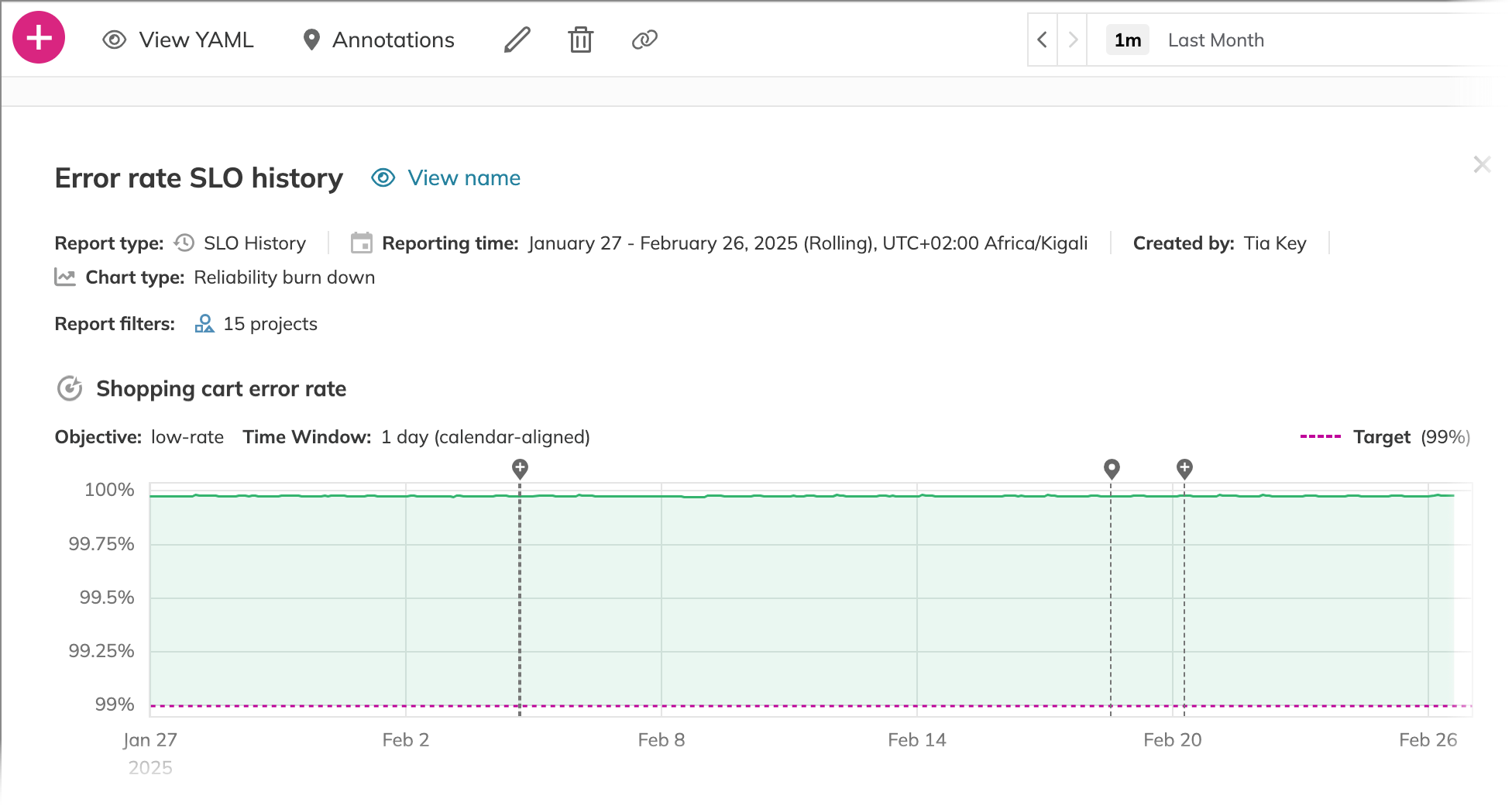Click the 99.25% y-axis label
The image size is (1512, 806).
[x=101, y=651]
